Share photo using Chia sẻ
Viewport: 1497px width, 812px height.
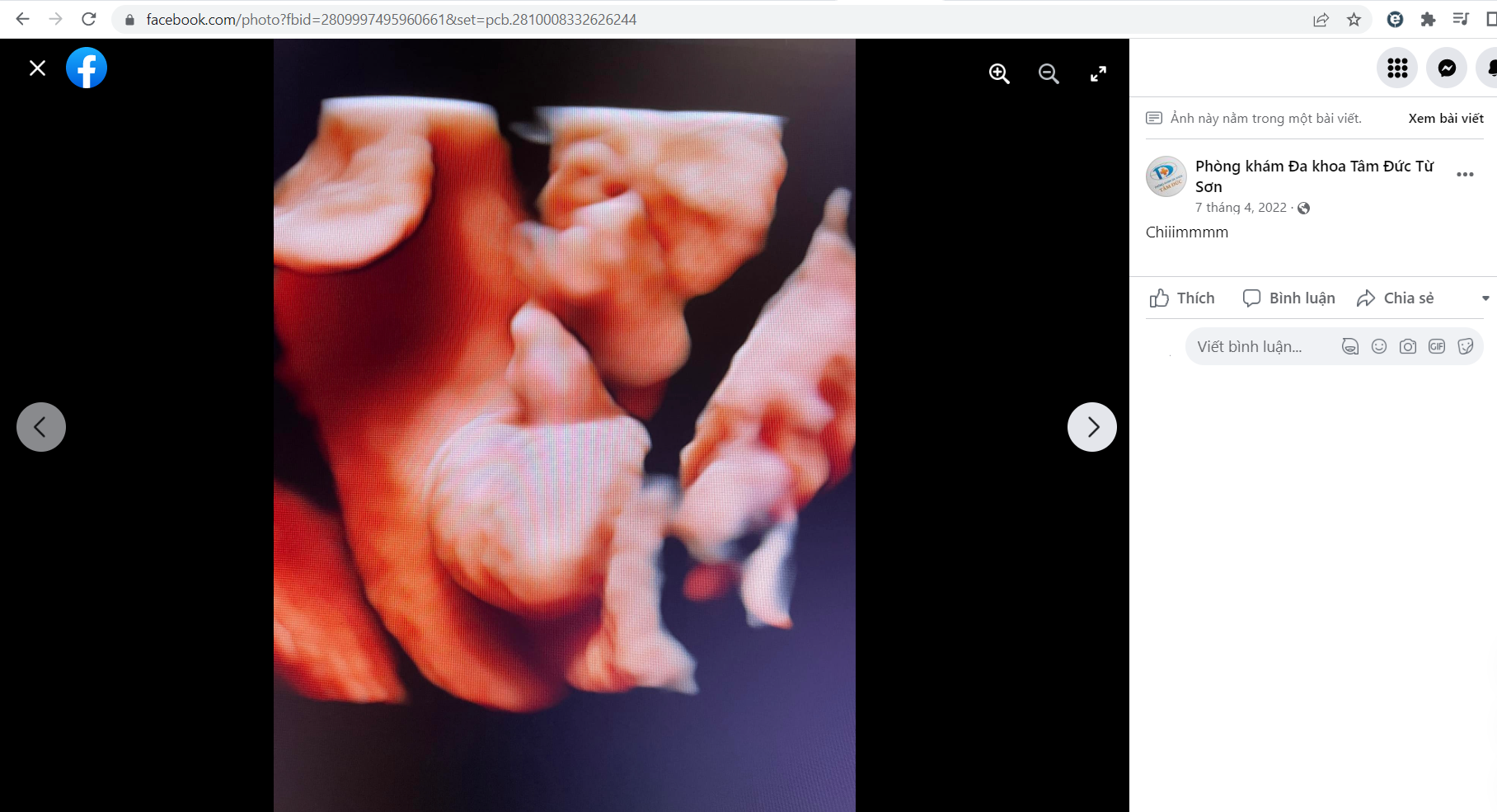pos(1396,298)
